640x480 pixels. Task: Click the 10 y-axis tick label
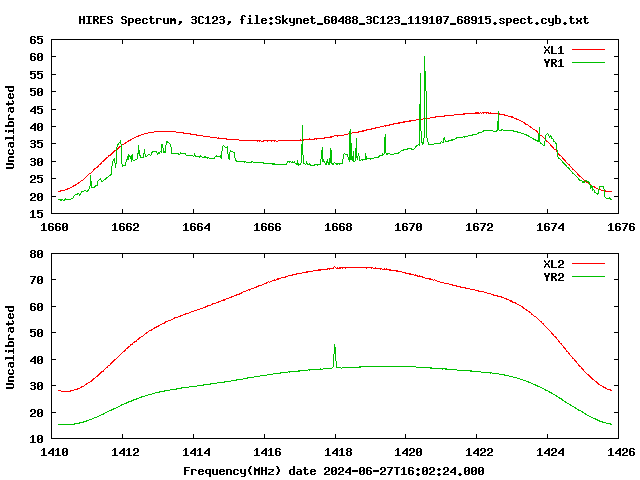pos(36,439)
